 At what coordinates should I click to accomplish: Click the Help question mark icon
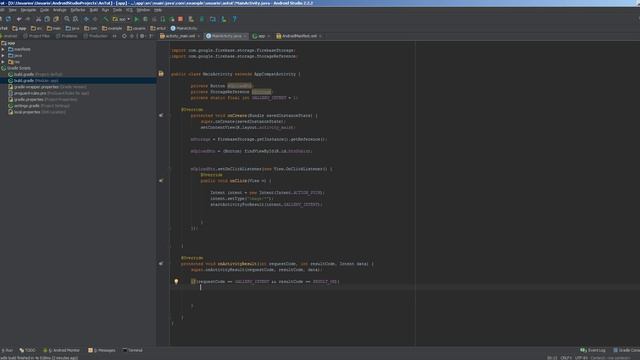pyautogui.click(x=235, y=19)
